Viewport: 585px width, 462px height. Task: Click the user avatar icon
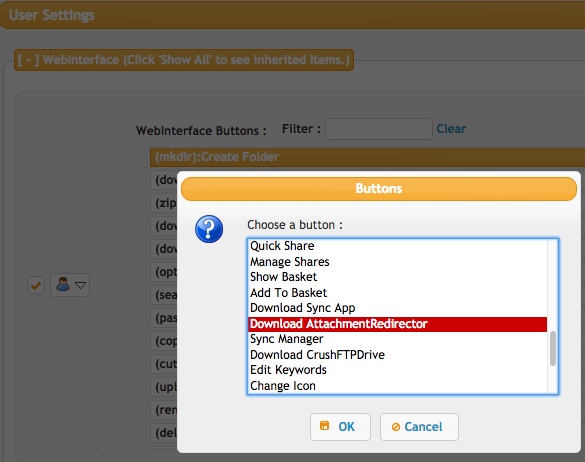(63, 285)
